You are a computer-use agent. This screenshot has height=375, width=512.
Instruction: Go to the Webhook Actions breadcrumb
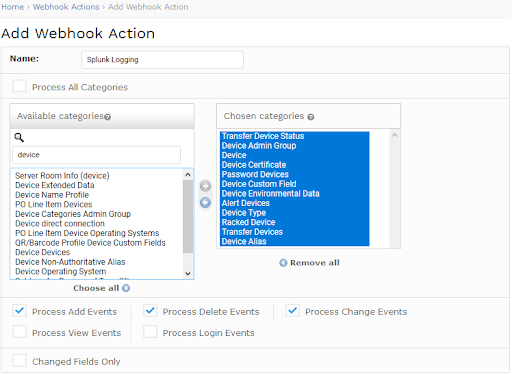(x=66, y=7)
